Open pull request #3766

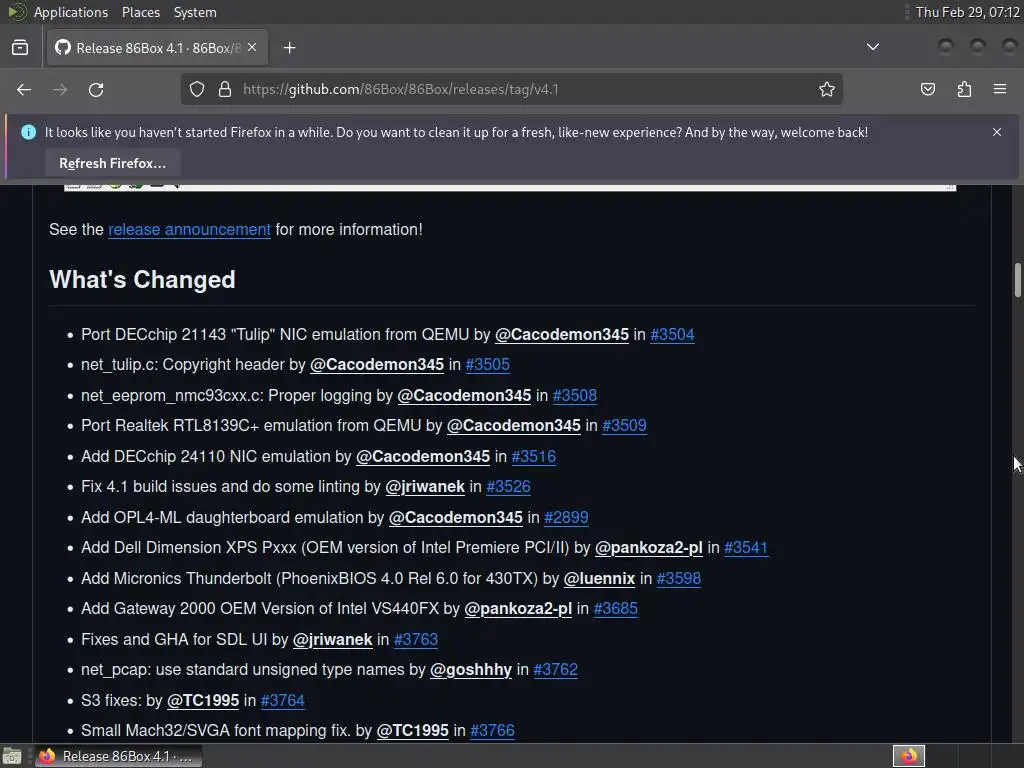coord(492,730)
